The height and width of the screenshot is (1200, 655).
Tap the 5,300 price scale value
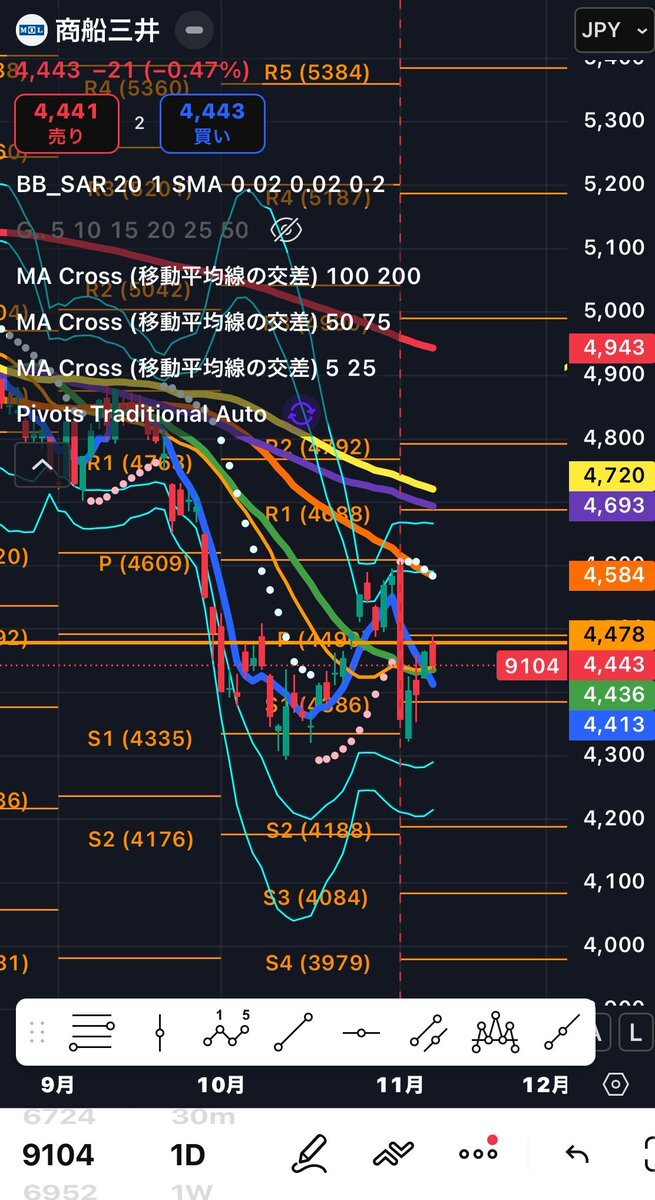click(x=613, y=120)
